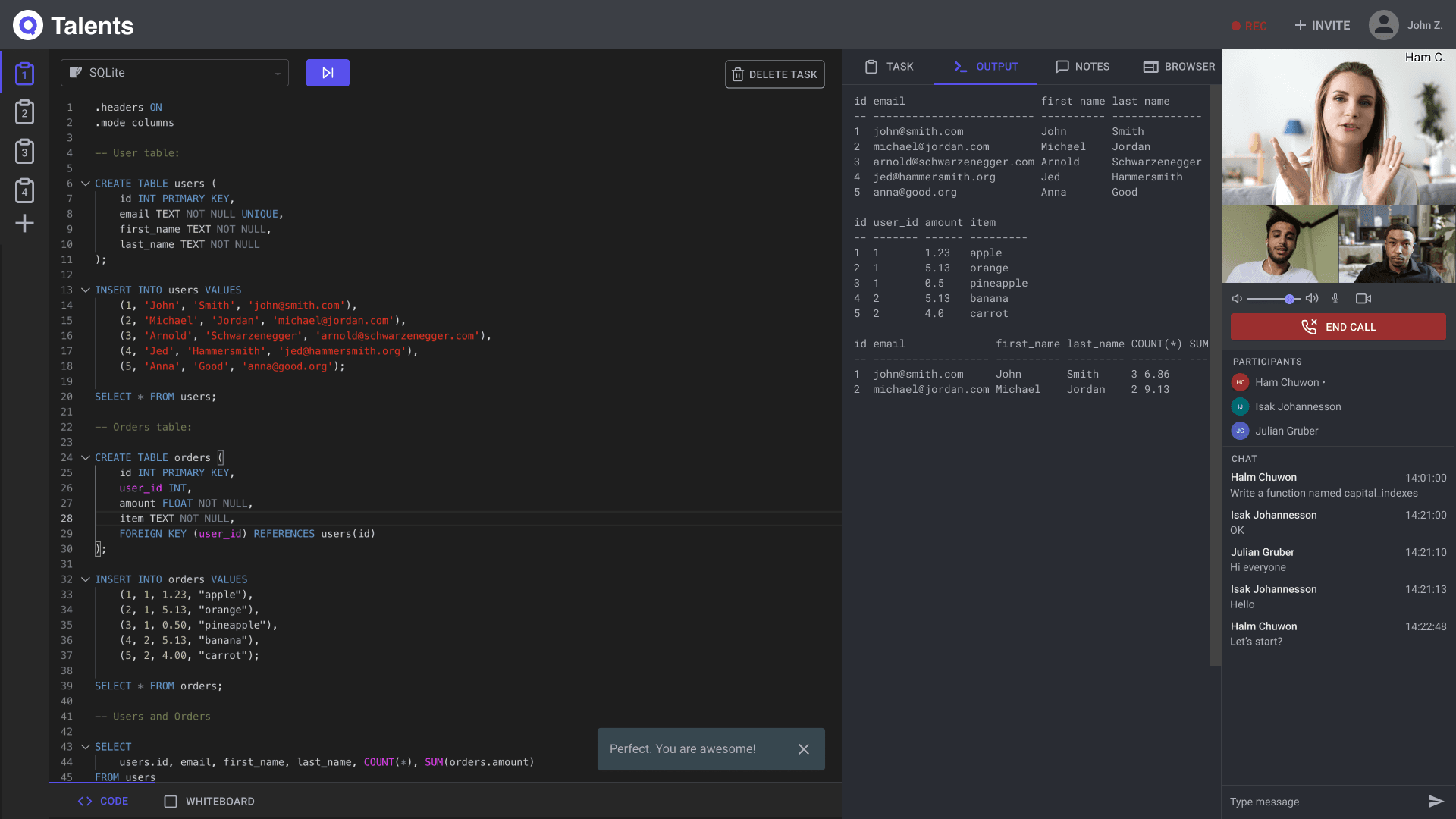Toggle the camera off in the call
1456x819 pixels.
1362,298
